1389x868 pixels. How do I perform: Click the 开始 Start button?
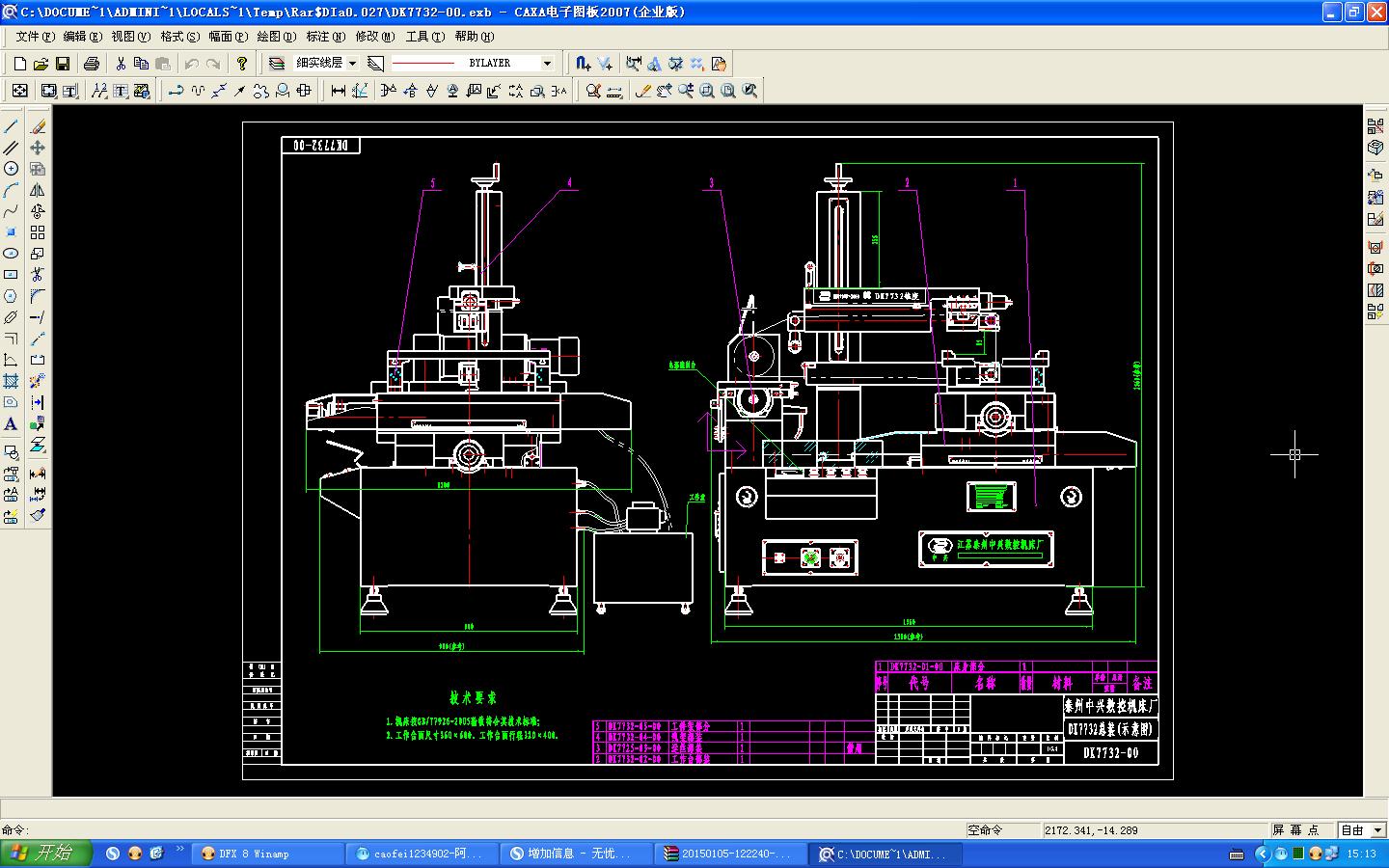click(x=45, y=854)
